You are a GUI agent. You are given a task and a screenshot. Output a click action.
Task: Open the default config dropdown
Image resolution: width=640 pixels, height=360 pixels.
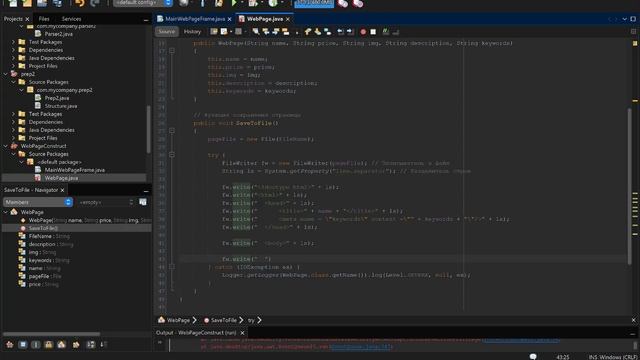click(x=142, y=3)
